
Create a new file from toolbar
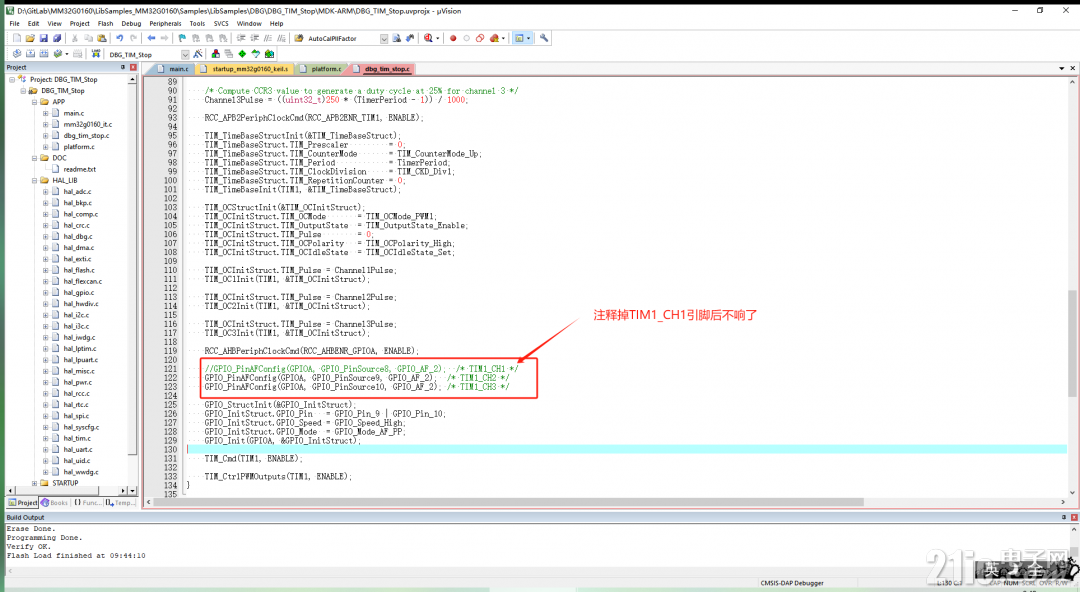click(x=17, y=38)
